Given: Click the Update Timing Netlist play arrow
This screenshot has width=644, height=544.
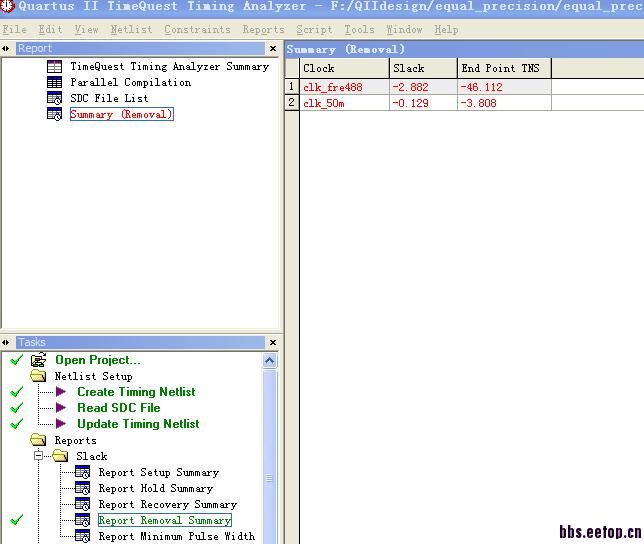Looking at the screenshot, I should click(61, 424).
